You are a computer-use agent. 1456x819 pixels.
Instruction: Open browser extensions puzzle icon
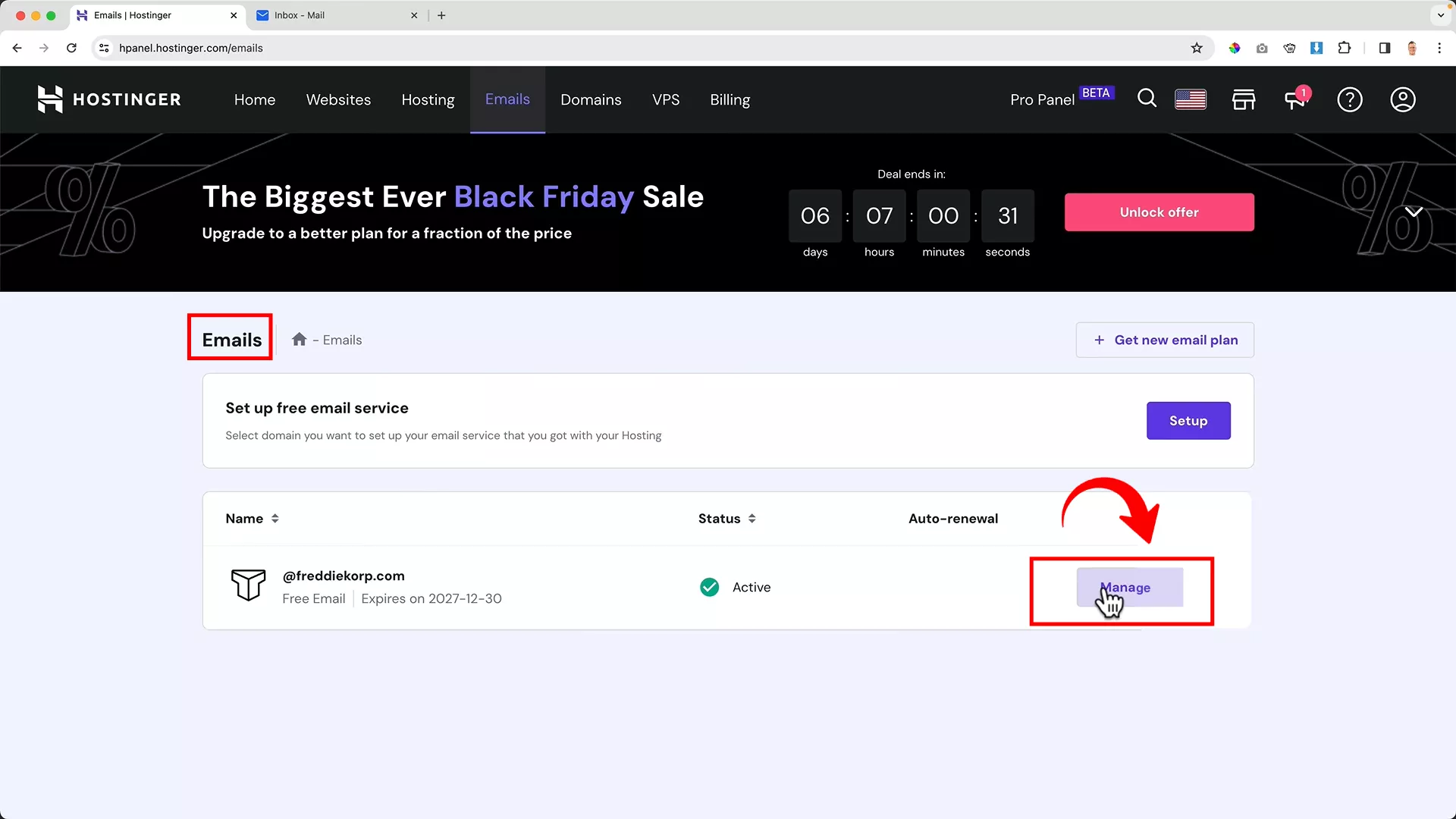(x=1344, y=48)
